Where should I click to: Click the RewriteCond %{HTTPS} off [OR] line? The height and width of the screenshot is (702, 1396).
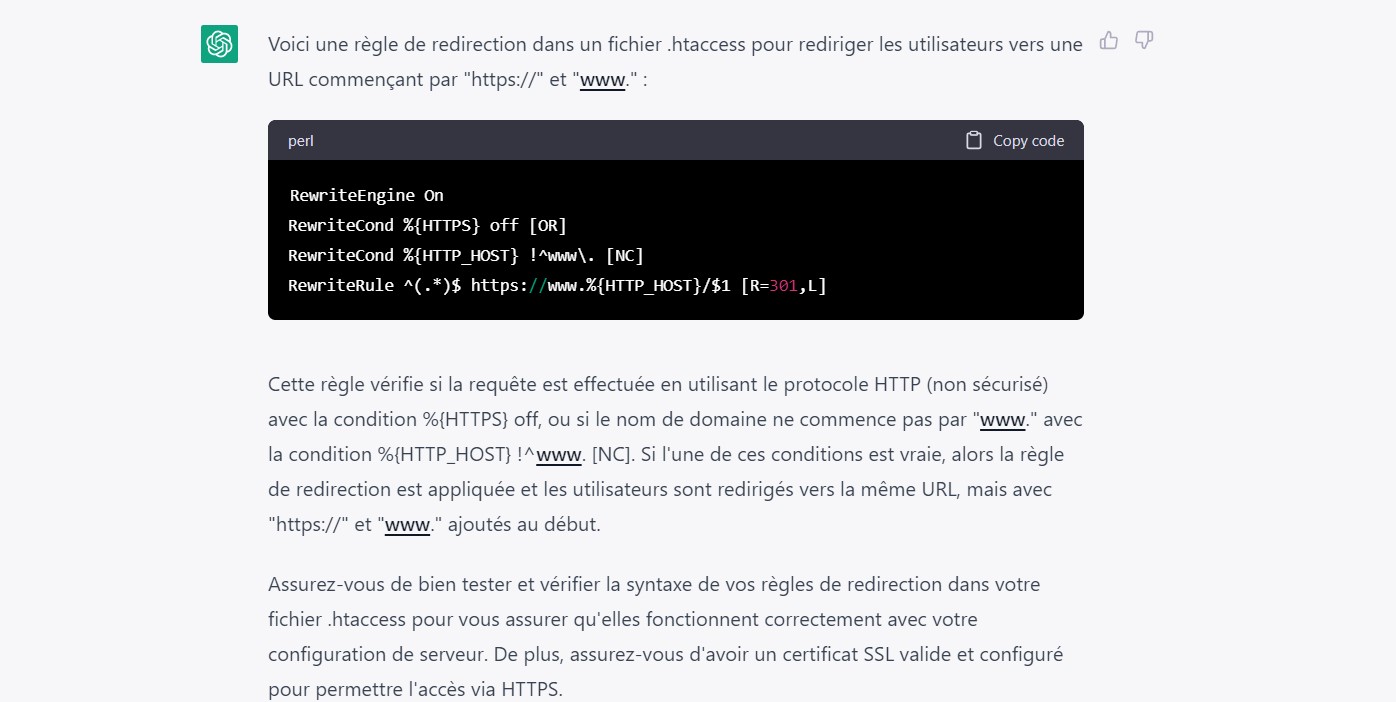pyautogui.click(x=428, y=225)
